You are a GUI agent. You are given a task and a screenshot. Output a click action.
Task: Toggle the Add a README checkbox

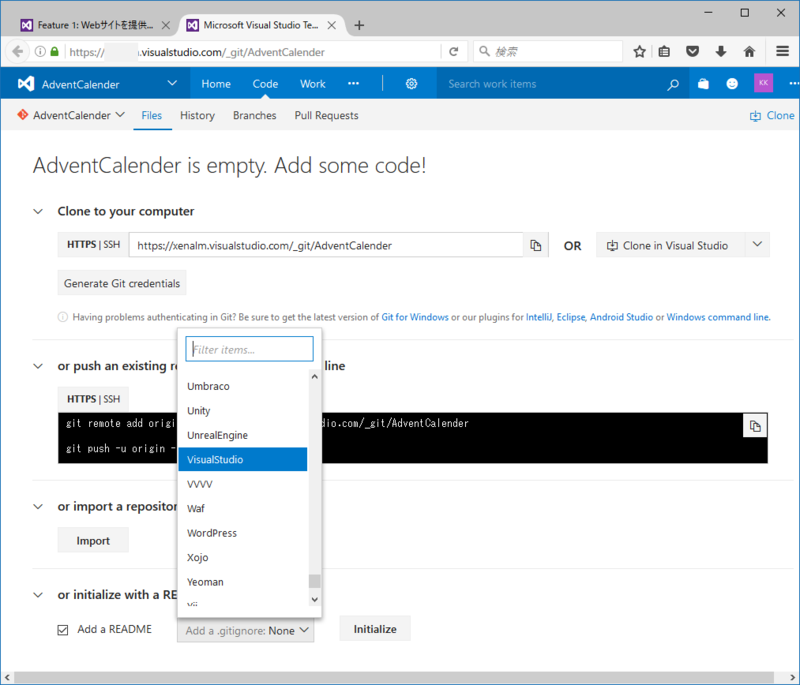(x=63, y=630)
